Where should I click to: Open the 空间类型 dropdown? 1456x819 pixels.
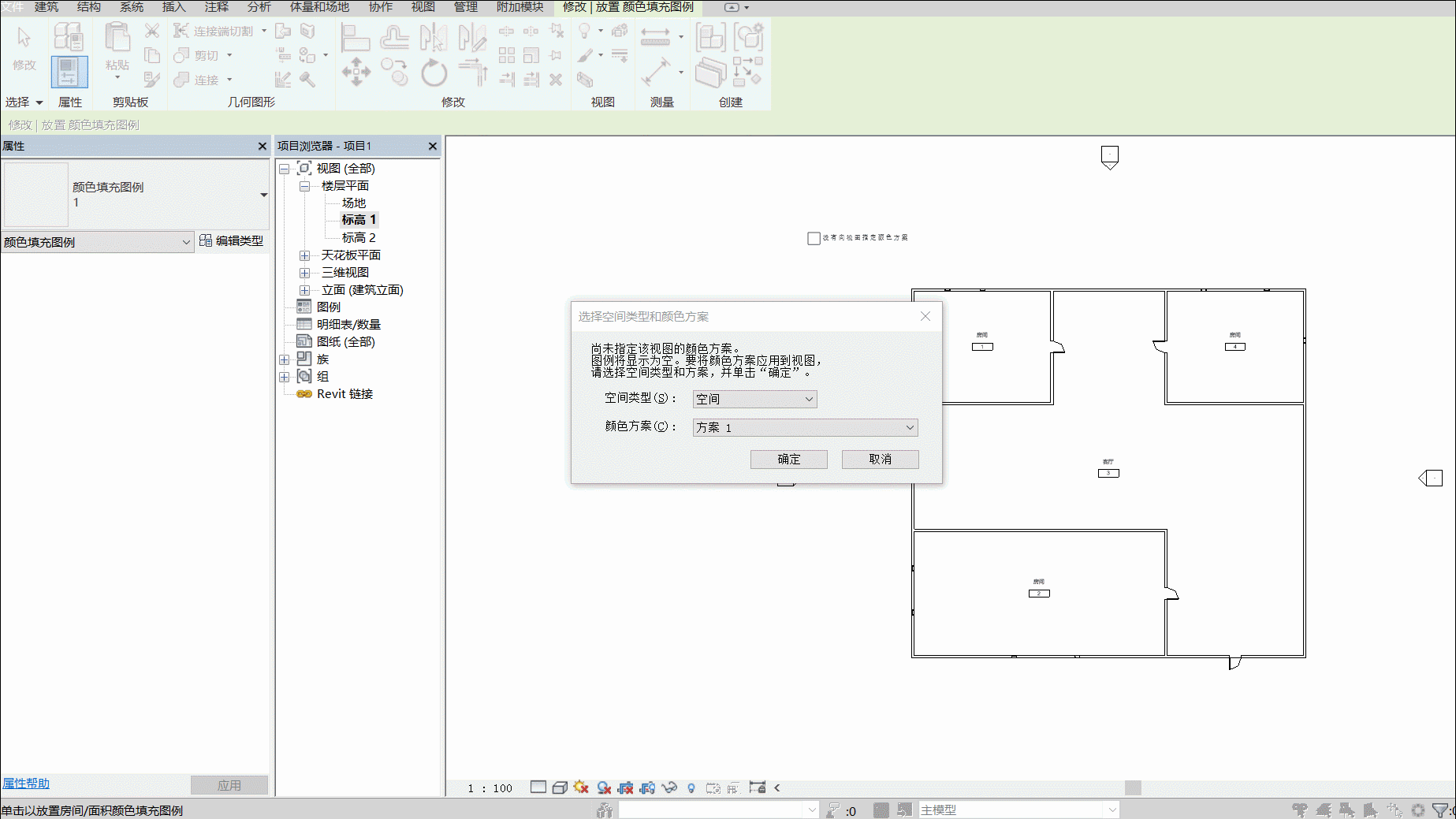754,399
